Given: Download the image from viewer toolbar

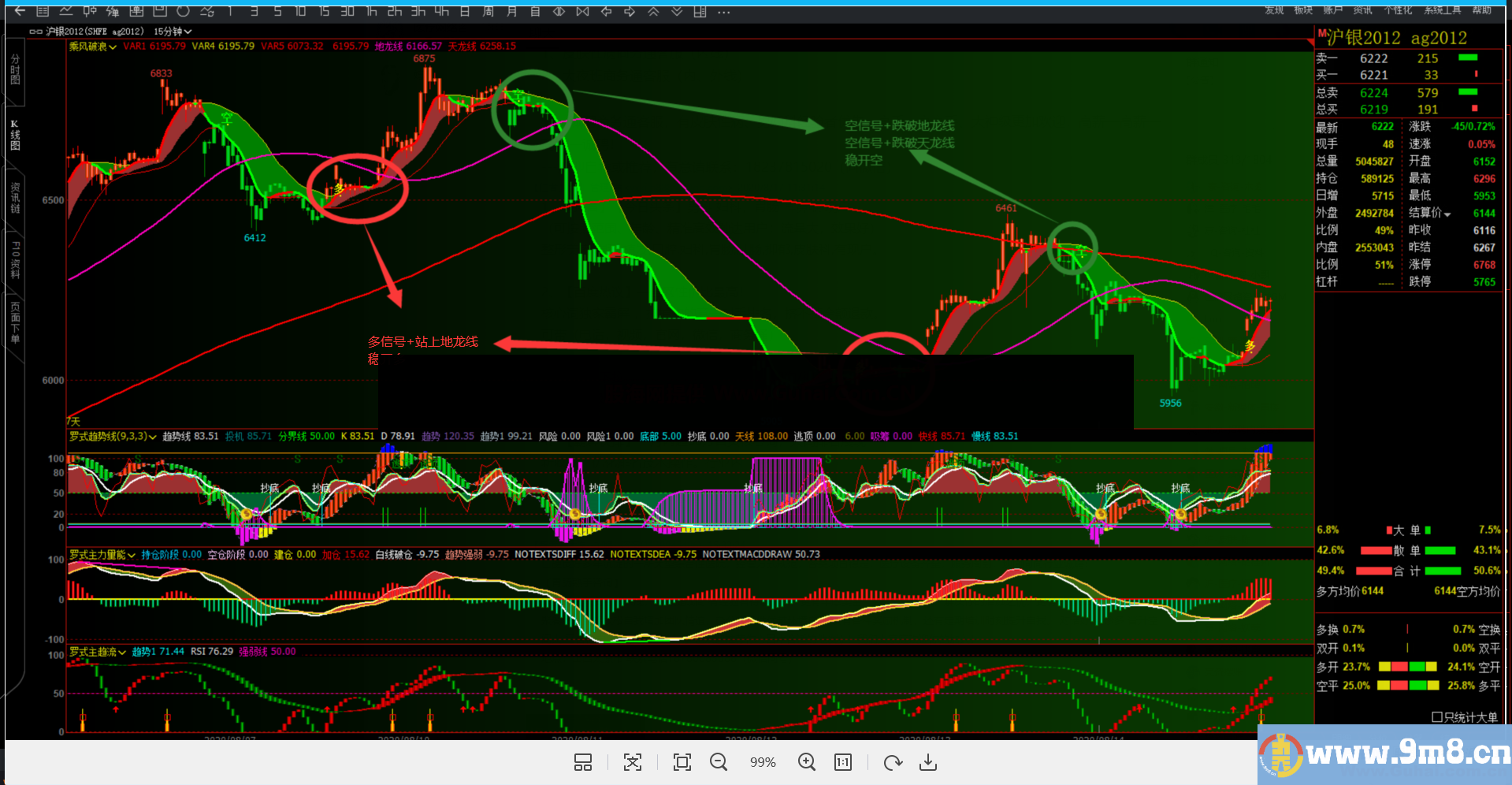Looking at the screenshot, I should pos(928,762).
